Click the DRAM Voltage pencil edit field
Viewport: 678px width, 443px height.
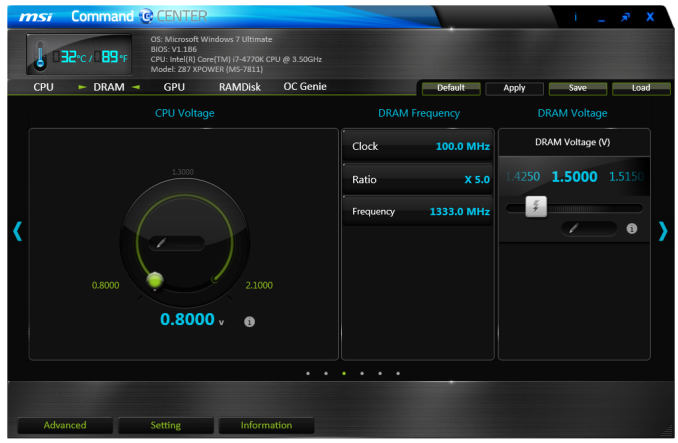click(589, 228)
